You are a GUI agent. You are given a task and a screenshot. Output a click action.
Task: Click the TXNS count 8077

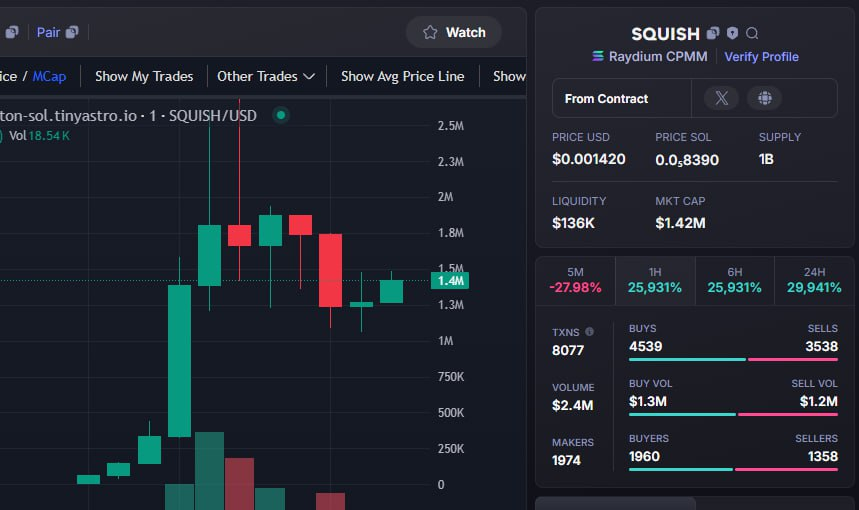click(x=568, y=350)
